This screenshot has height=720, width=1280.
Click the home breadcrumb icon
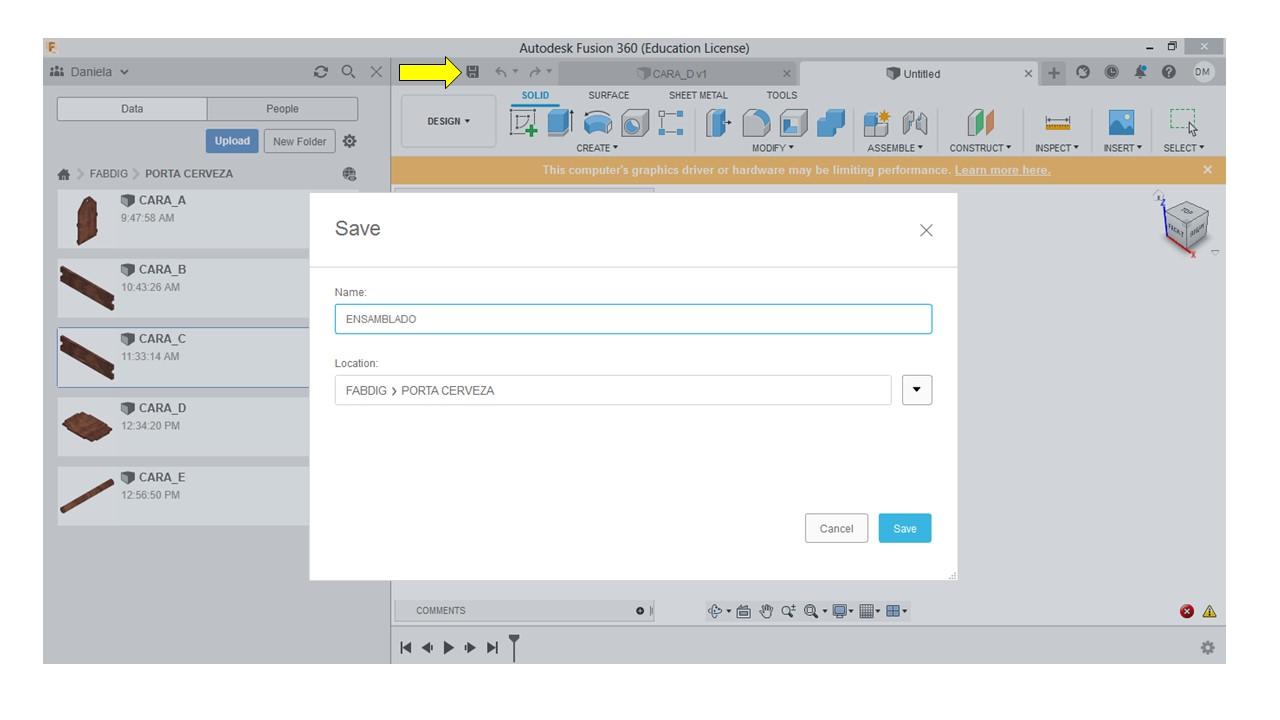(66, 173)
